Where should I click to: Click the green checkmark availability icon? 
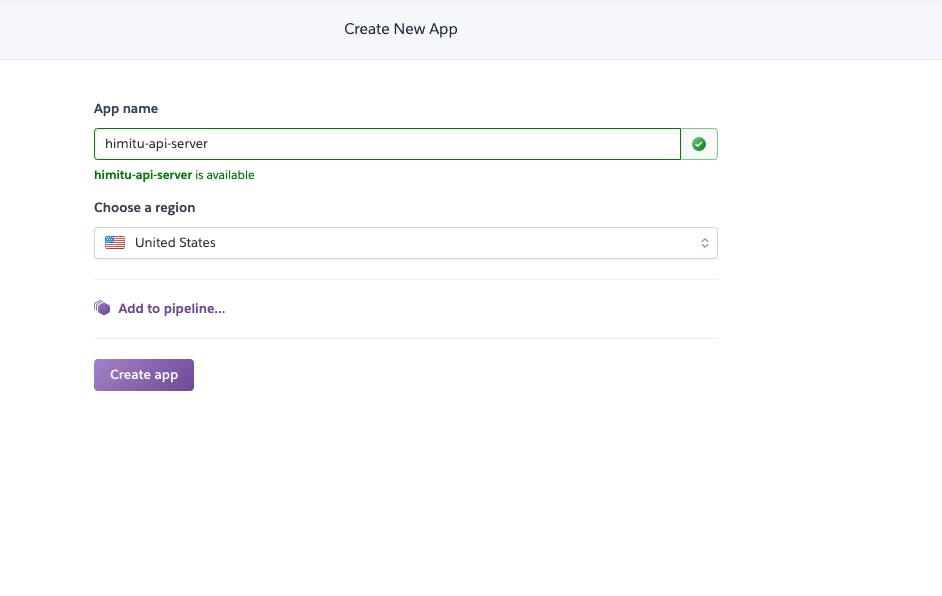pos(699,144)
